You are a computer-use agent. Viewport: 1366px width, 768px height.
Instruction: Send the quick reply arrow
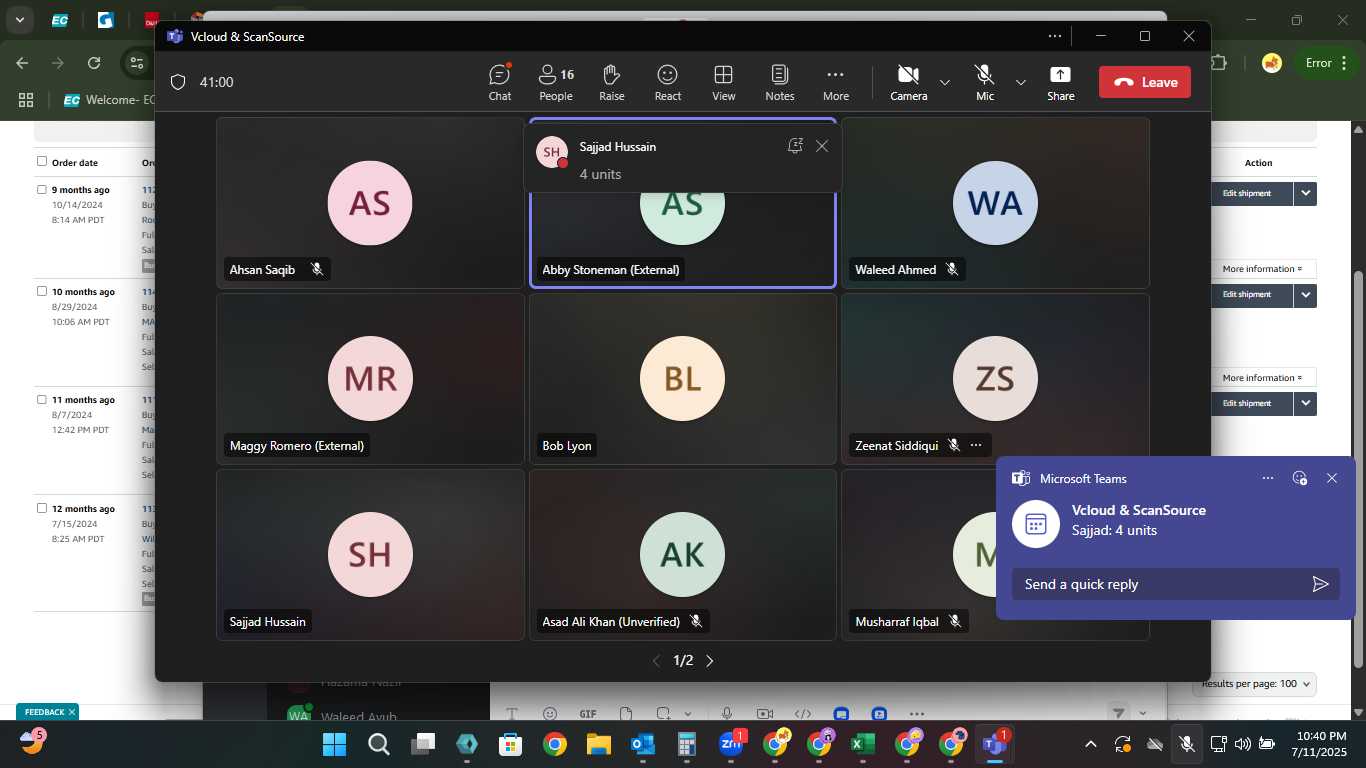tap(1321, 584)
